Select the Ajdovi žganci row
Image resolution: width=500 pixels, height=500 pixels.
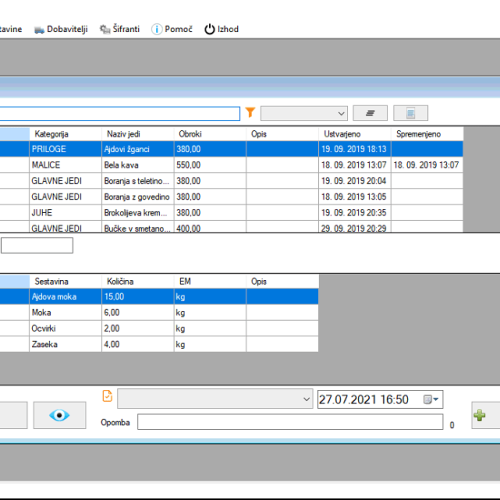tap(231, 149)
